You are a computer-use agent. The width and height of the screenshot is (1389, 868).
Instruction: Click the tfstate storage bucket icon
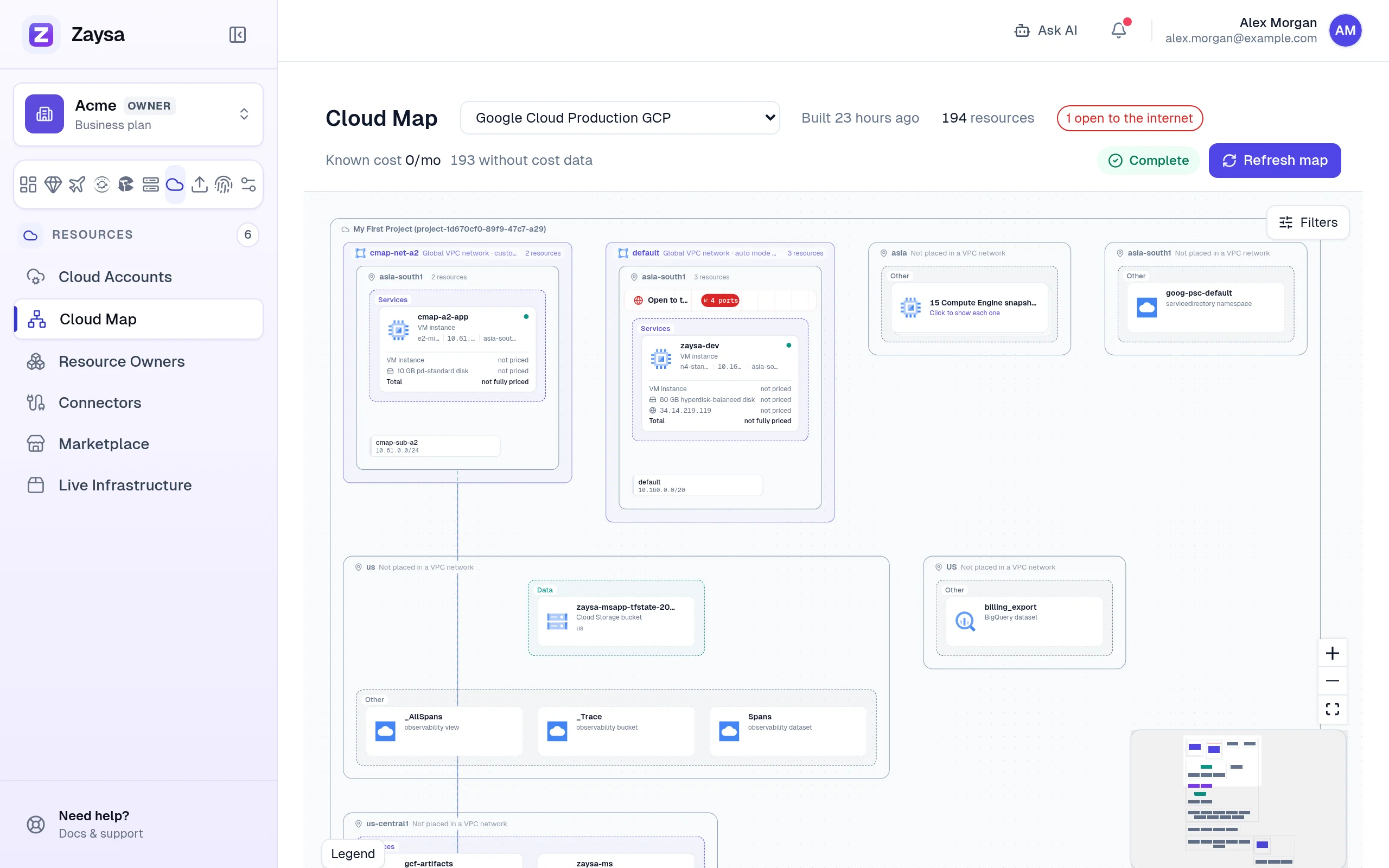pos(557,621)
